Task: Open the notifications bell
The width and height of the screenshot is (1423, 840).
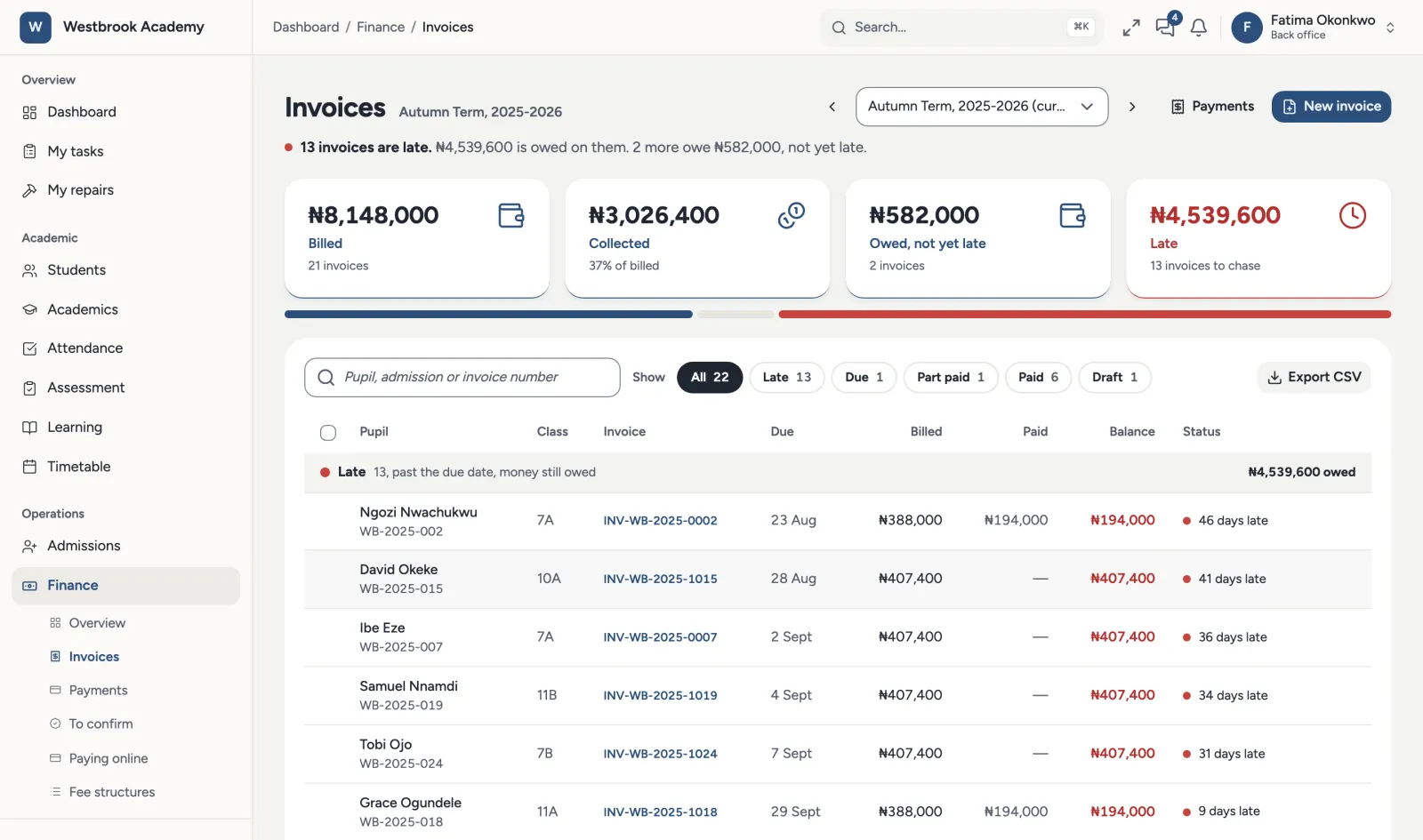Action: tap(1199, 28)
